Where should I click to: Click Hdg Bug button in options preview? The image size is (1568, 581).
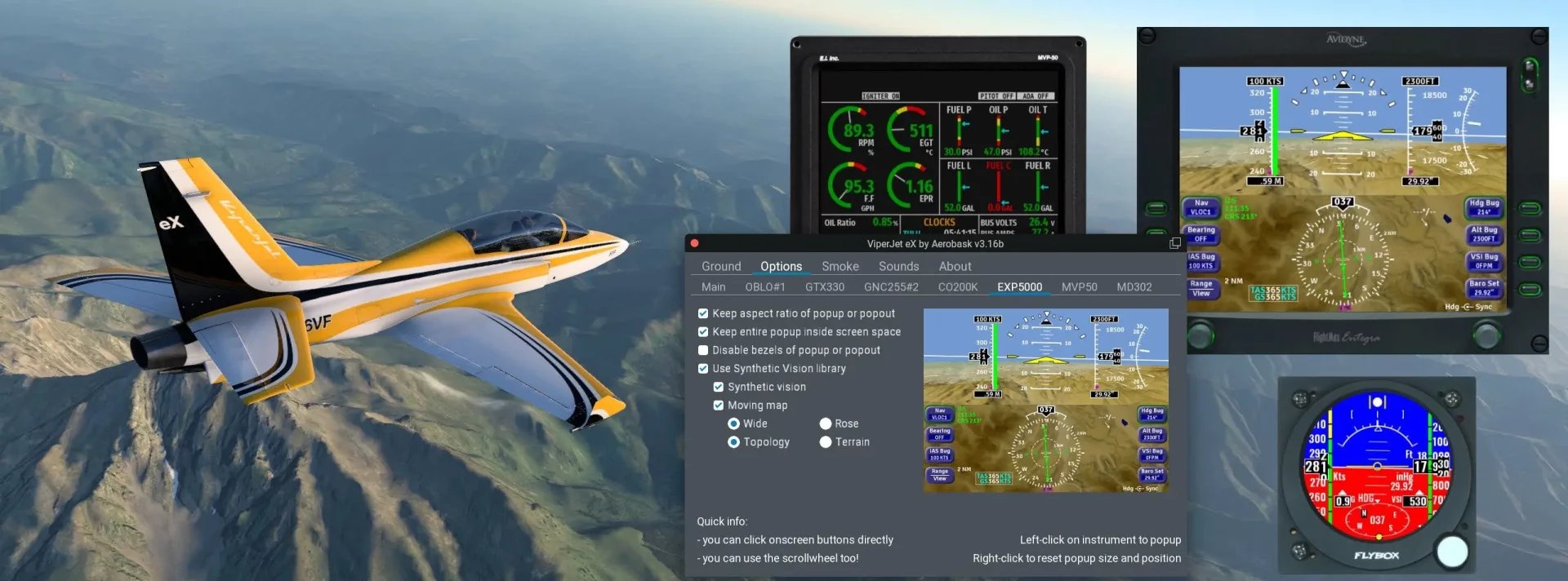pyautogui.click(x=1151, y=414)
